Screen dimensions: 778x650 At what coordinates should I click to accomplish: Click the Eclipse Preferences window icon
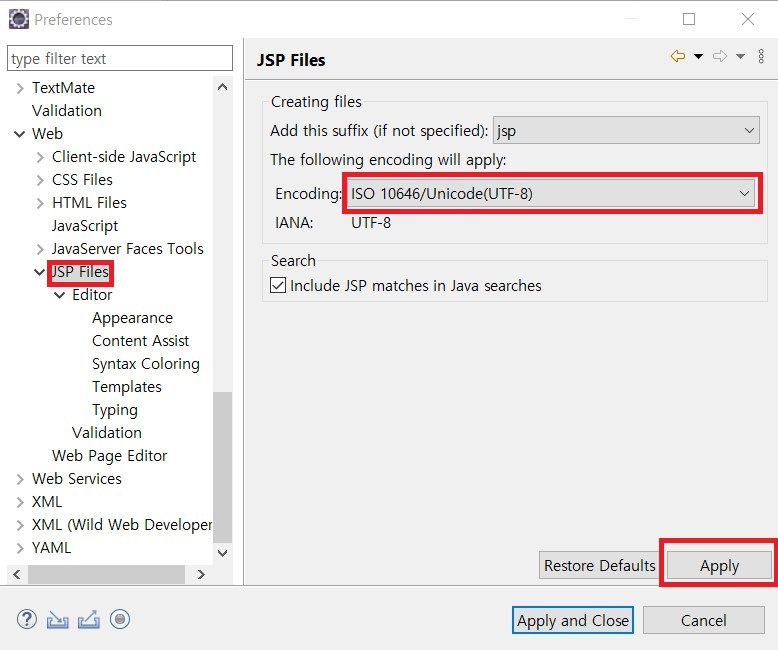click(x=19, y=19)
